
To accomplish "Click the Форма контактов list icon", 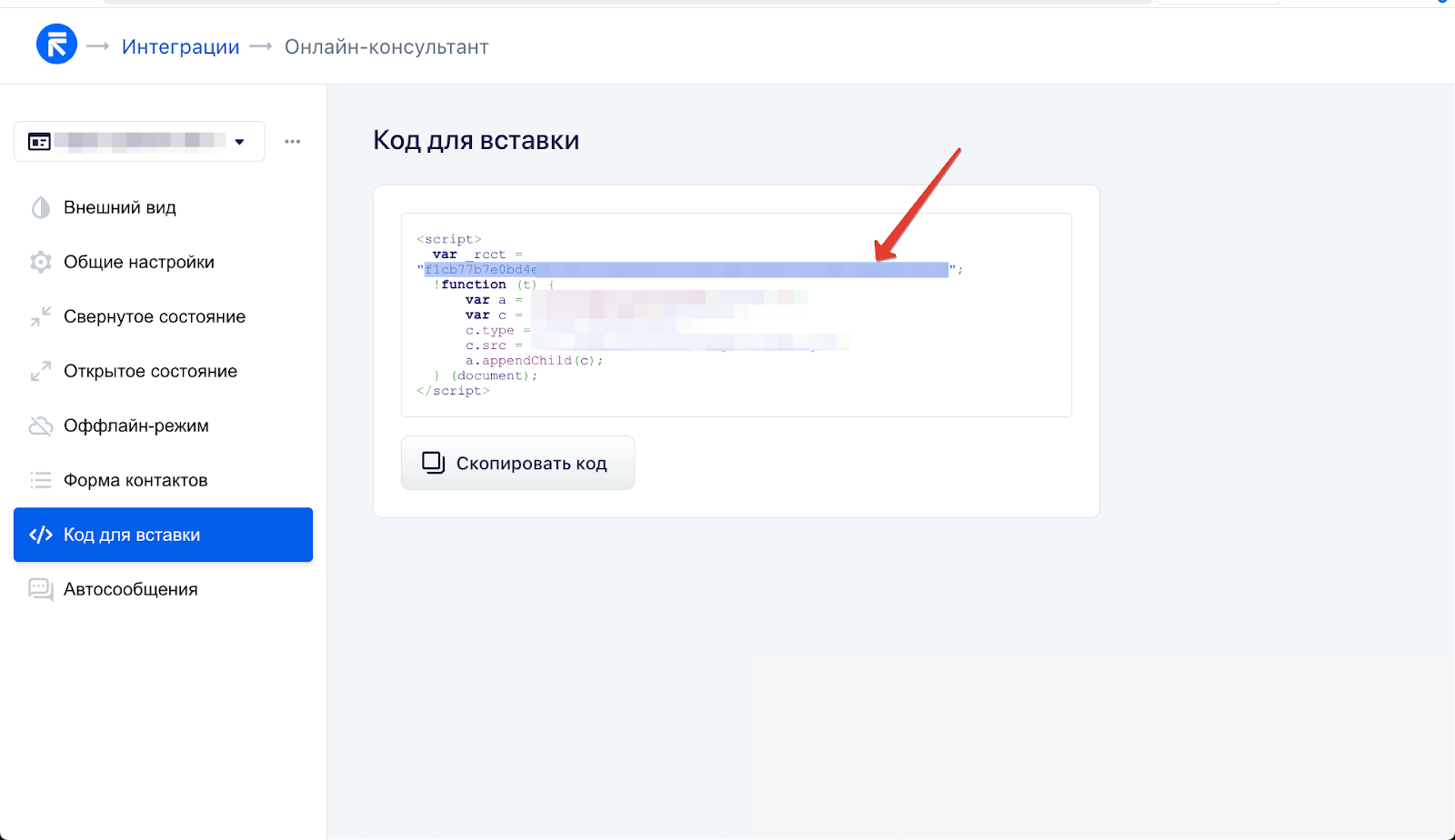I will coord(41,480).
